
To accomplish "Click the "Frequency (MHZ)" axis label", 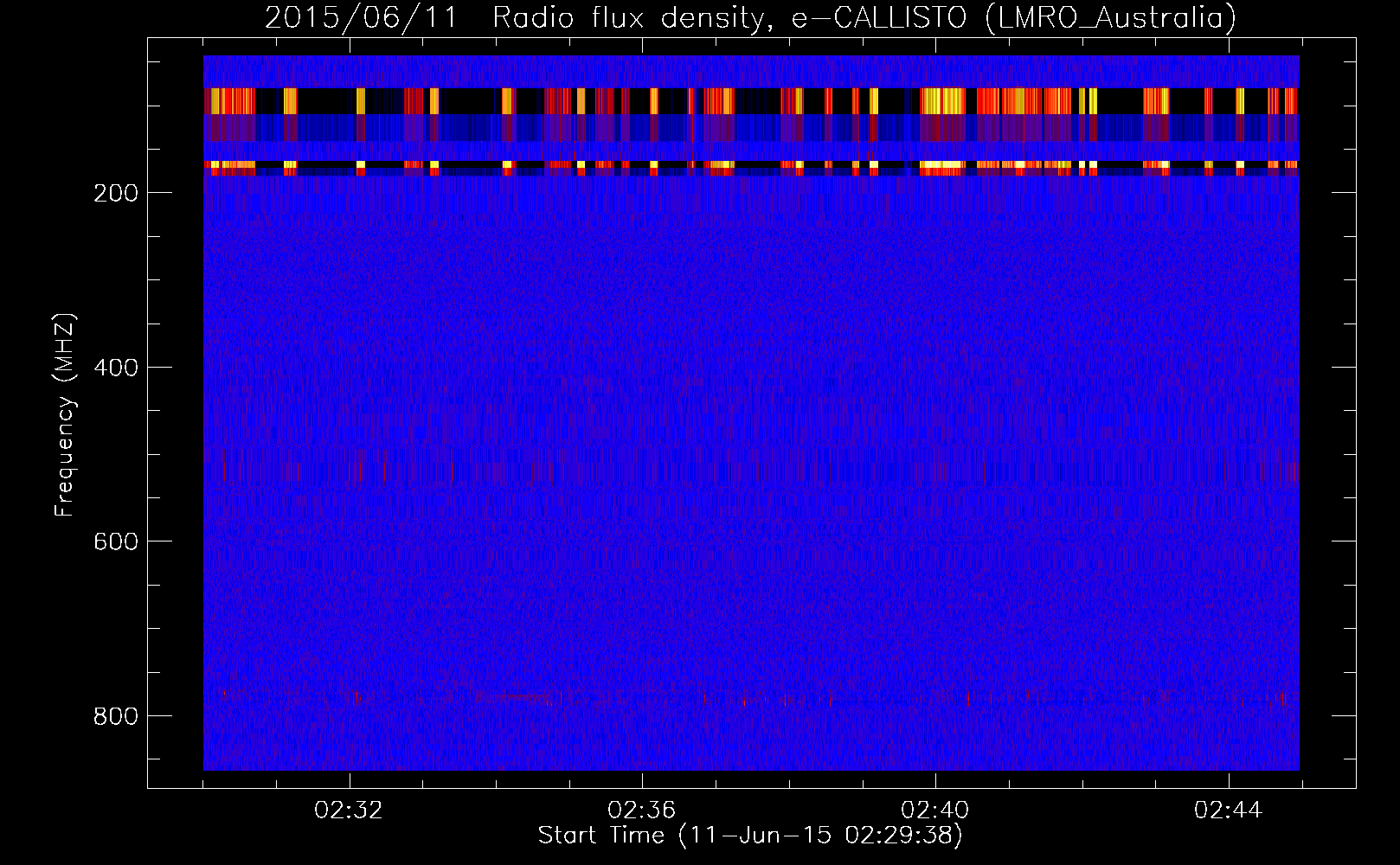I will coord(65,414).
